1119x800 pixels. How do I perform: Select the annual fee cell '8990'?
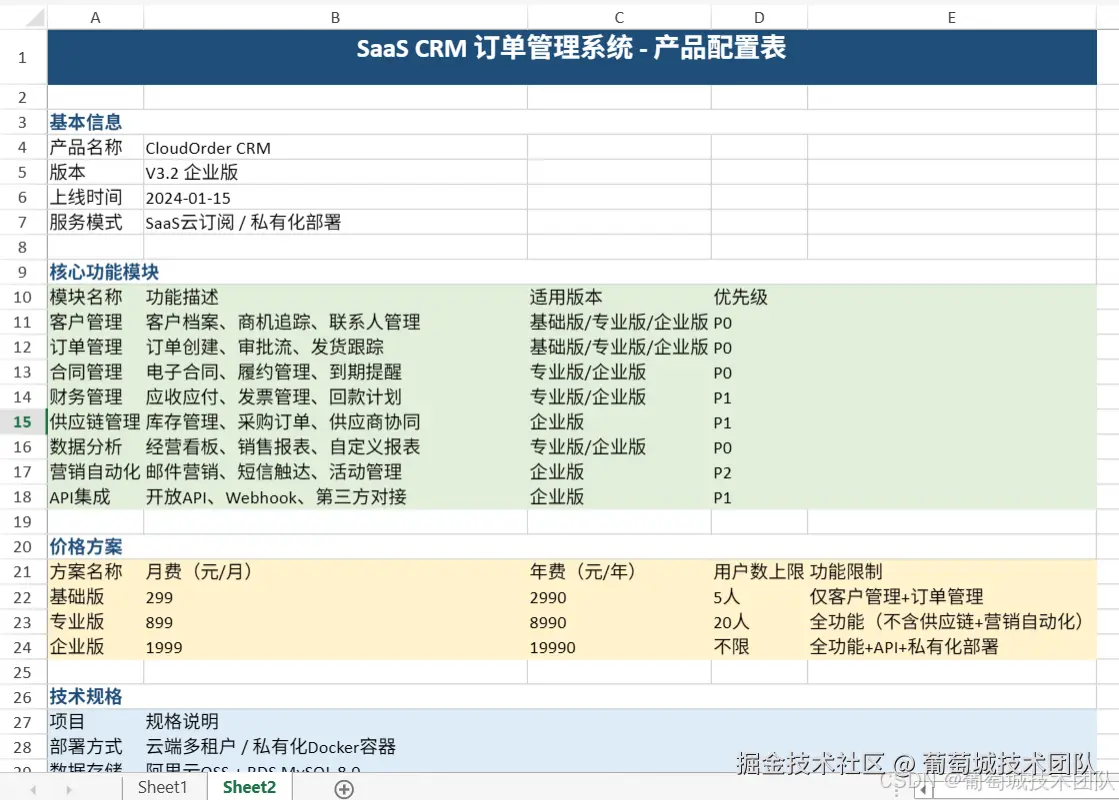coord(619,622)
